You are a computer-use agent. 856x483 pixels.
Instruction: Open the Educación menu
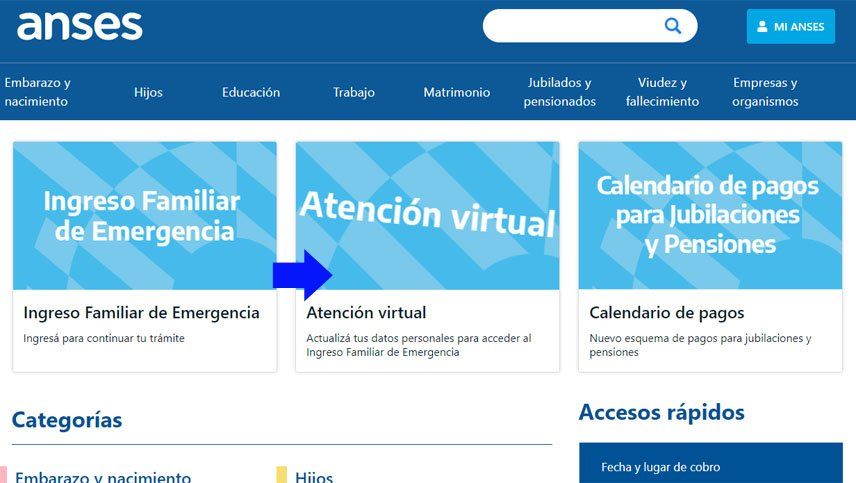click(251, 92)
